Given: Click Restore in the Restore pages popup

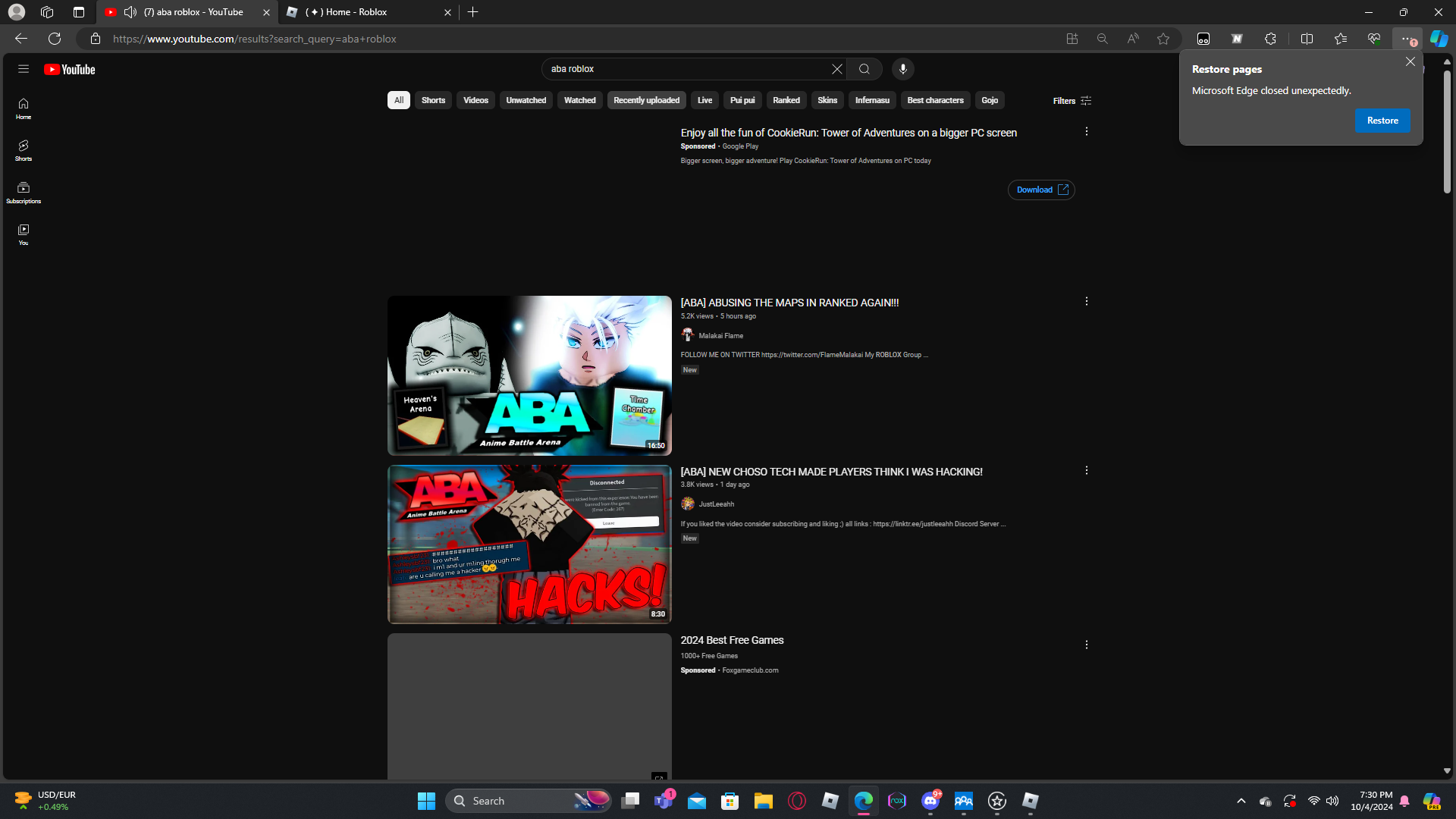Looking at the screenshot, I should pos(1383,121).
